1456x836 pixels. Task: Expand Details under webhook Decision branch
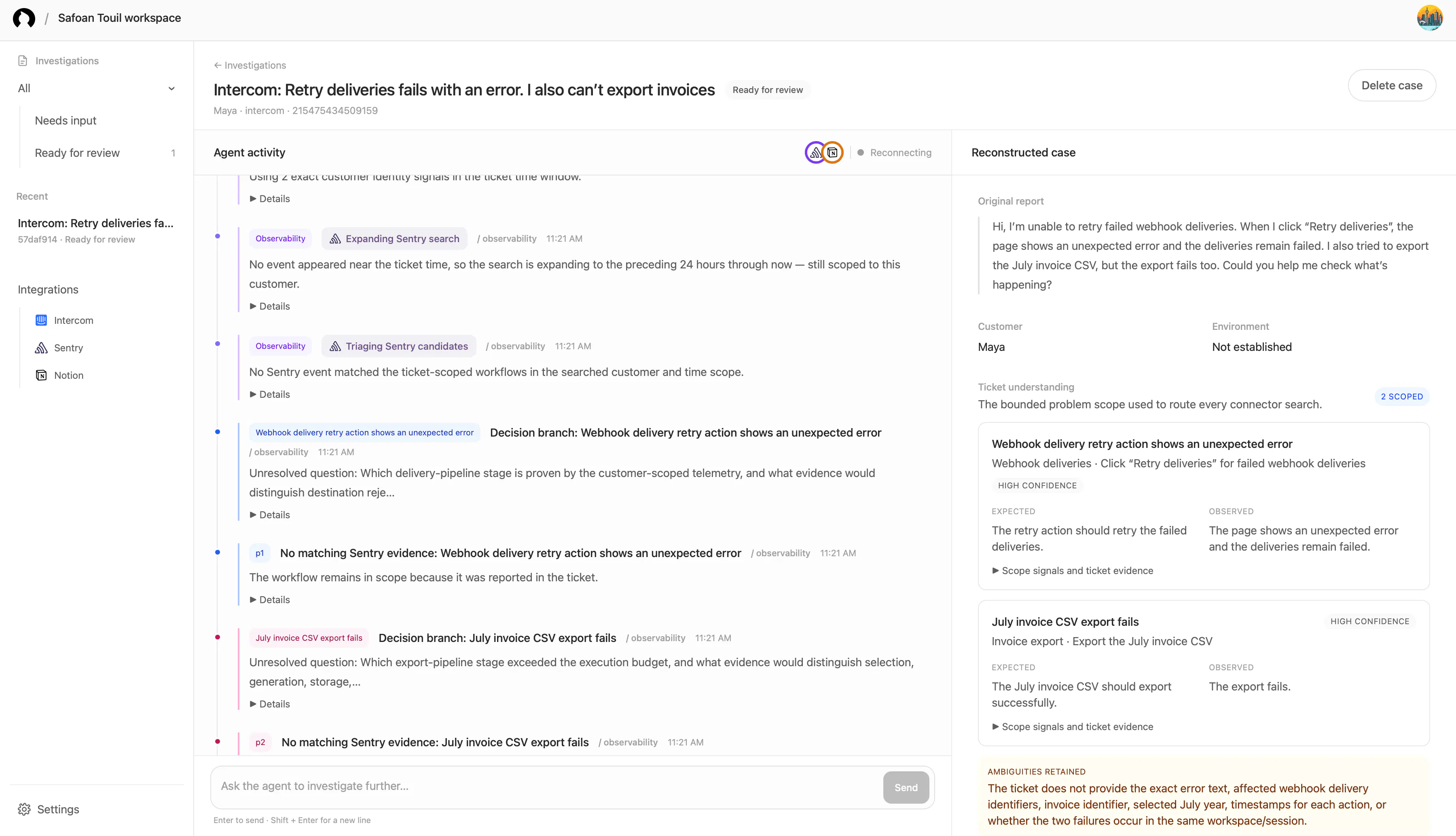coord(270,515)
